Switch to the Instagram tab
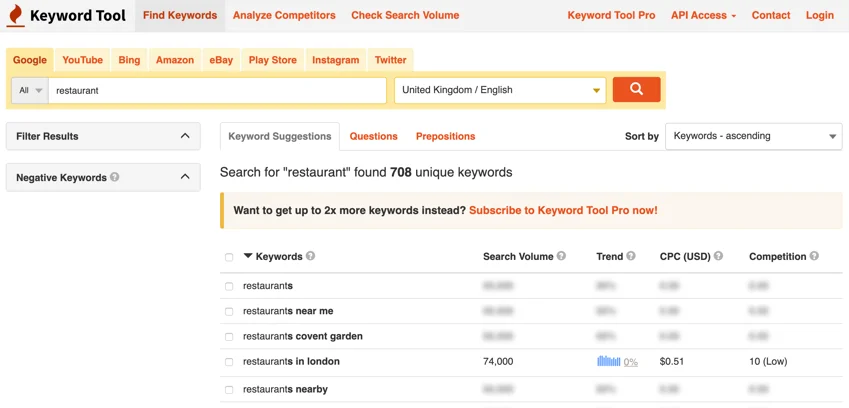This screenshot has width=849, height=408. [336, 60]
